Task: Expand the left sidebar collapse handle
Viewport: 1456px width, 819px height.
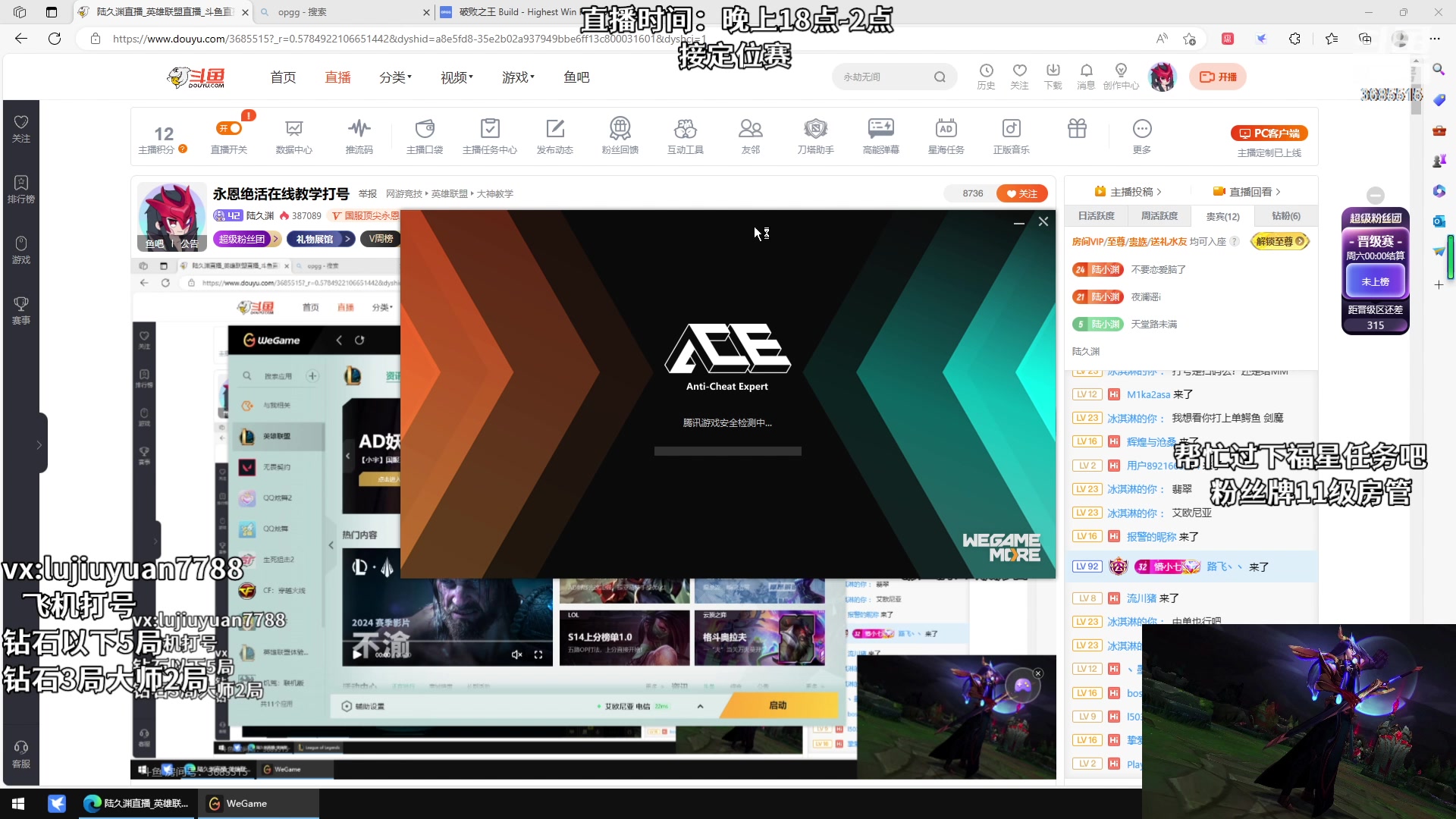Action: tap(39, 445)
